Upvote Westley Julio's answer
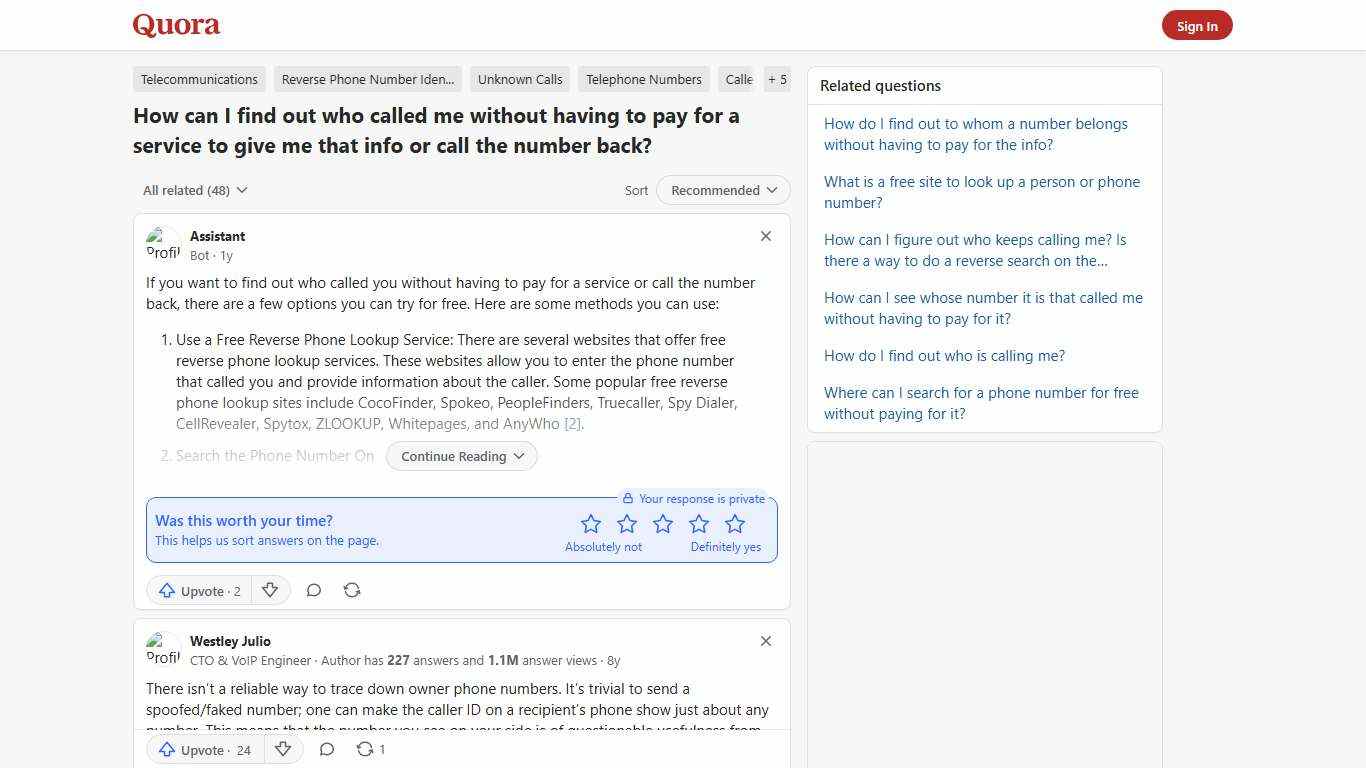This screenshot has height=768, width=1366. [203, 749]
